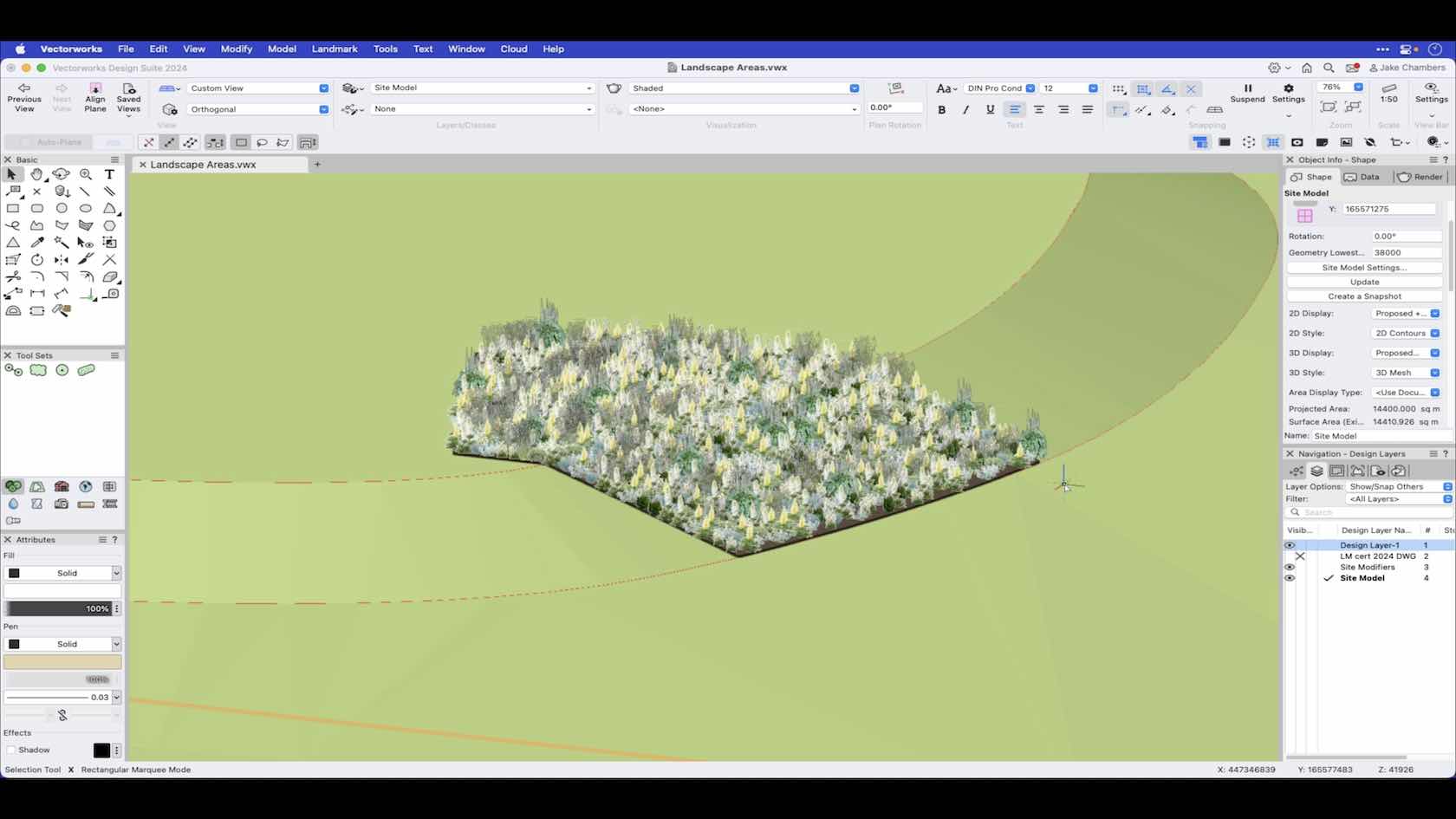Screen dimensions: 1456x819
Task: Click the Geometry Lowest value field 38000
Action: tap(1406, 253)
